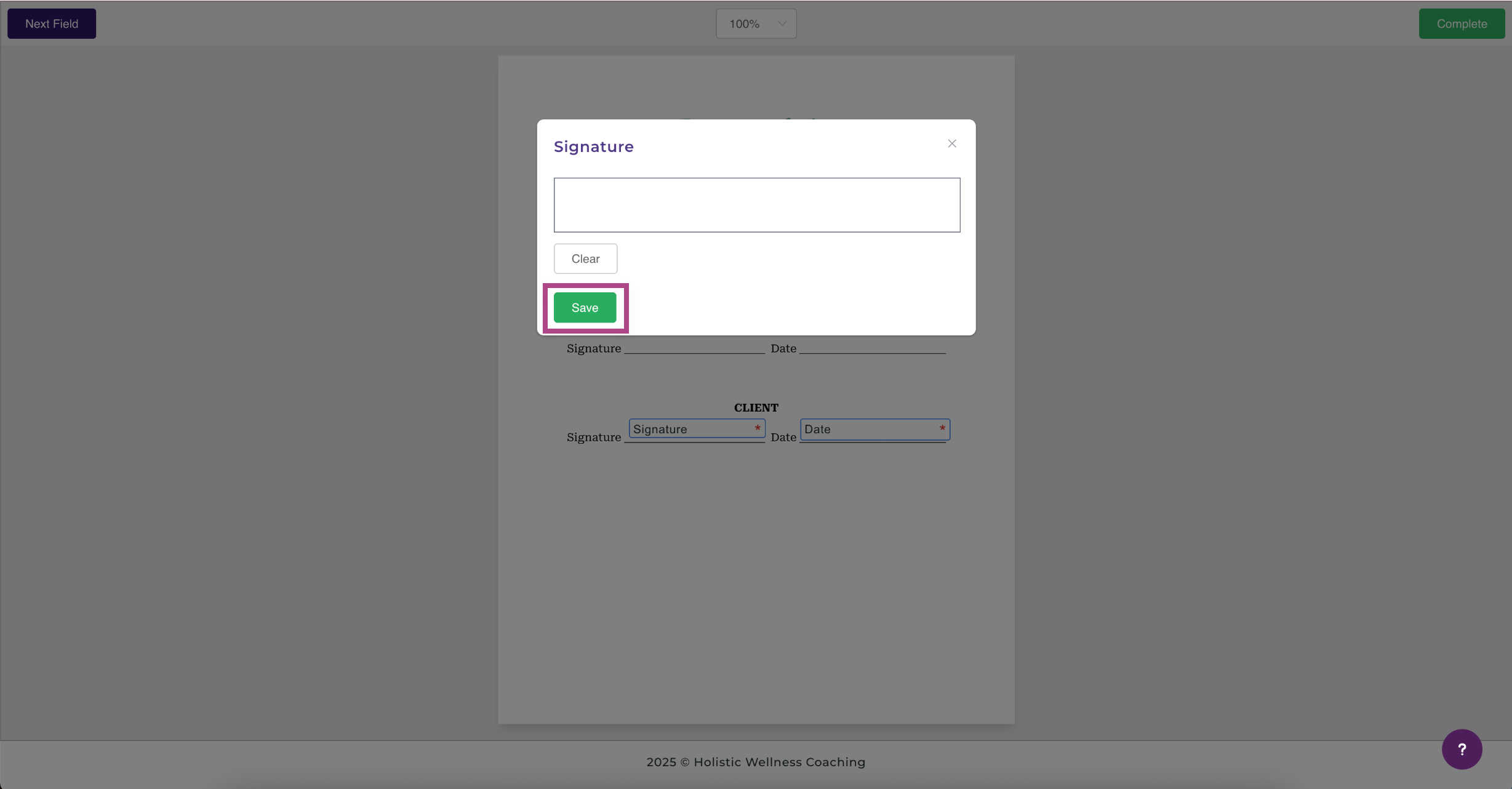
Task: Click the Holistic Wellness Coaching footer text
Action: pos(756,762)
